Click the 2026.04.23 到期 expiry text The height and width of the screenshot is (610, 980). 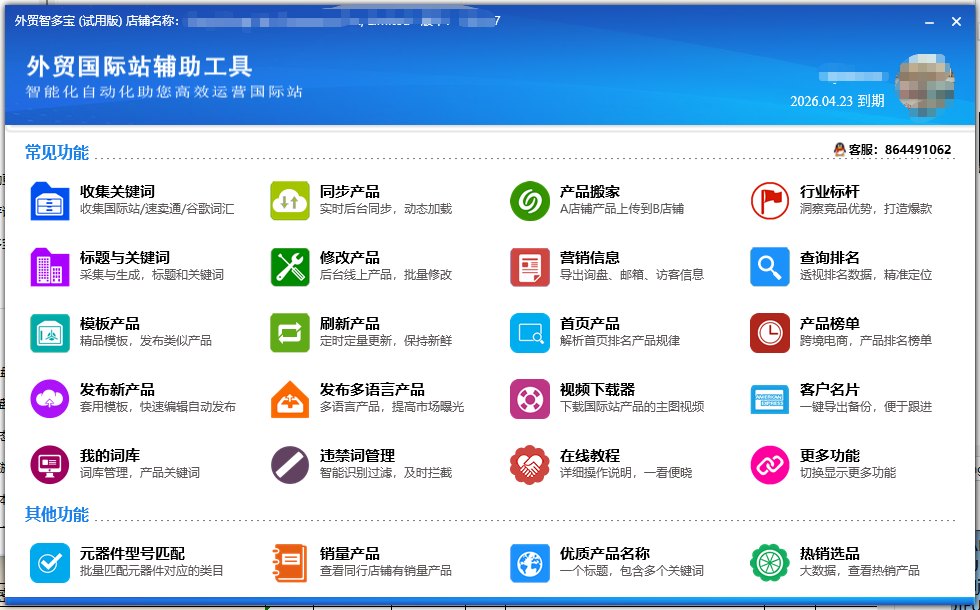838,101
